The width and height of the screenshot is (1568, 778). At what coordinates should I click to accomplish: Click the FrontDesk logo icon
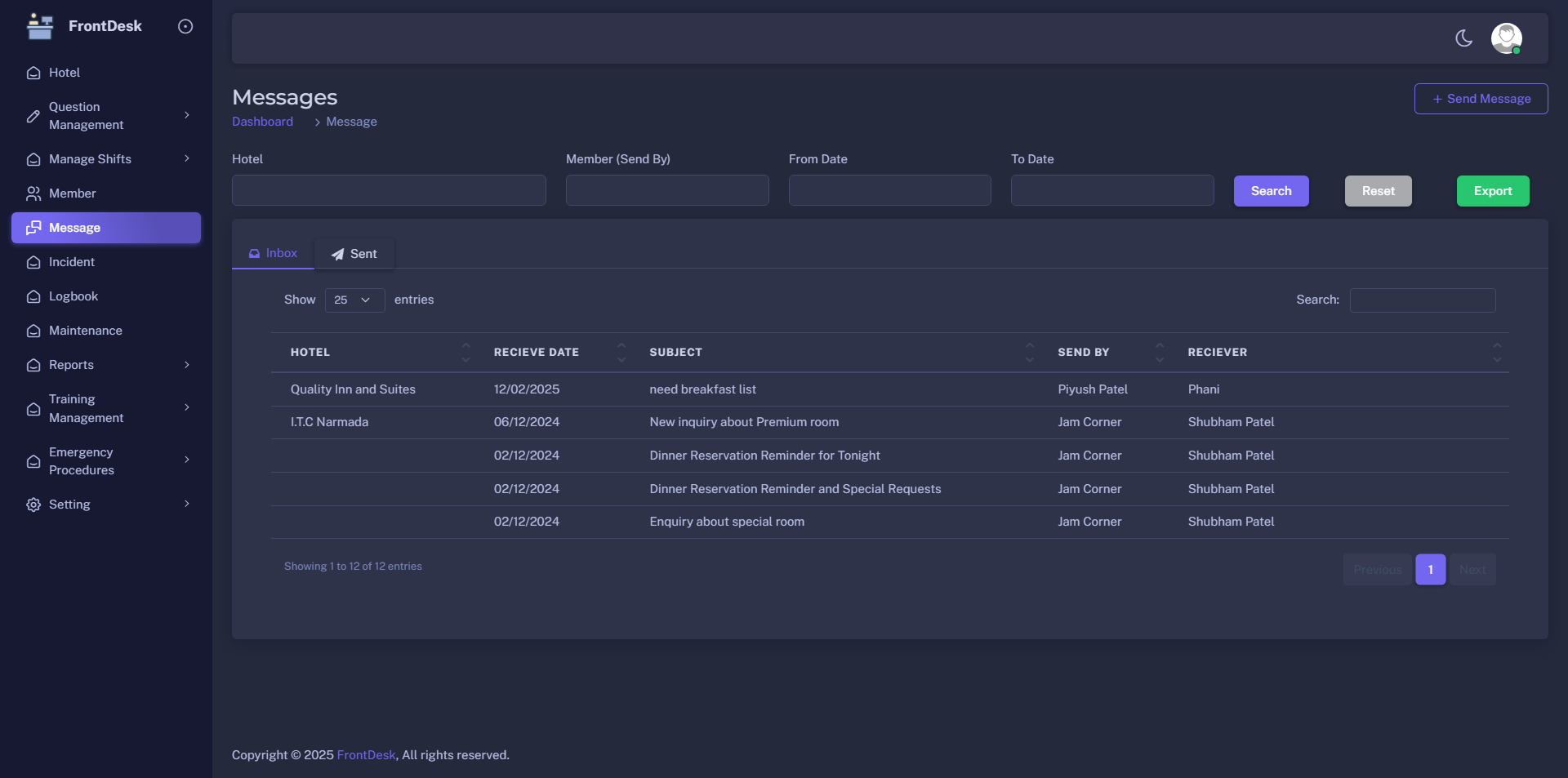pos(39,26)
